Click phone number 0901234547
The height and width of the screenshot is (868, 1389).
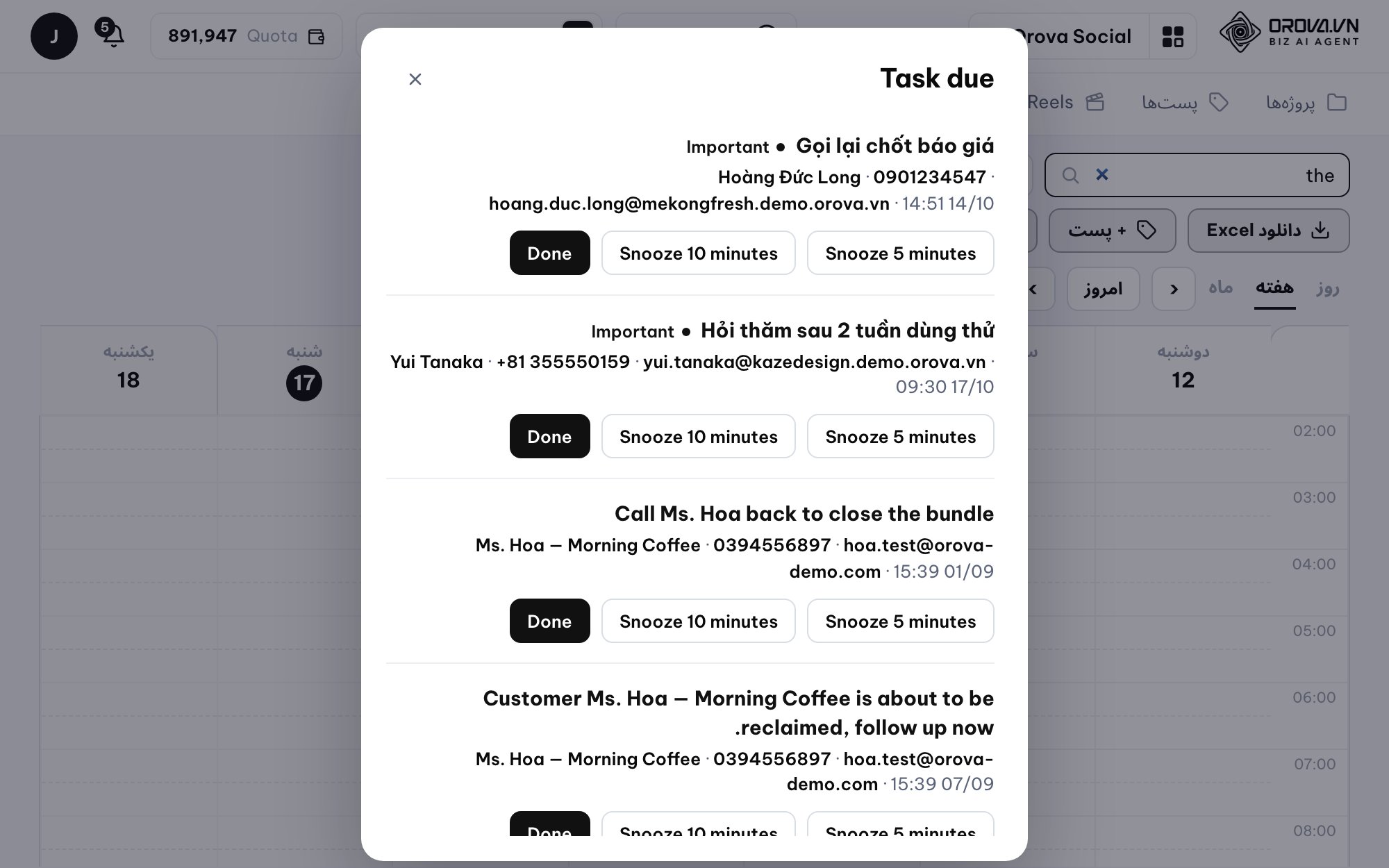[x=929, y=177]
